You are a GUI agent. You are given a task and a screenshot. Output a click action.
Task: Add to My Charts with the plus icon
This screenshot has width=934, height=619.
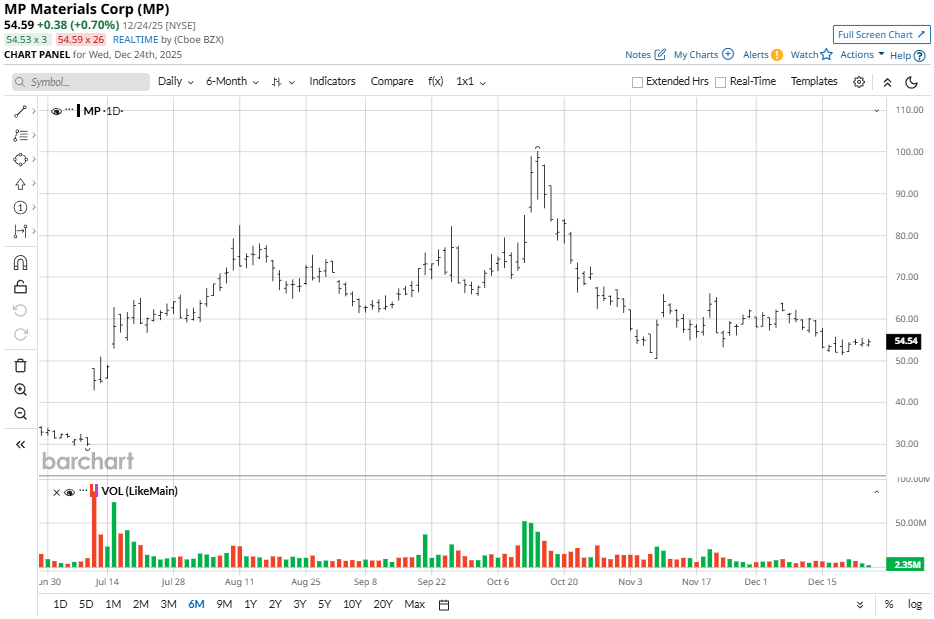[728, 54]
